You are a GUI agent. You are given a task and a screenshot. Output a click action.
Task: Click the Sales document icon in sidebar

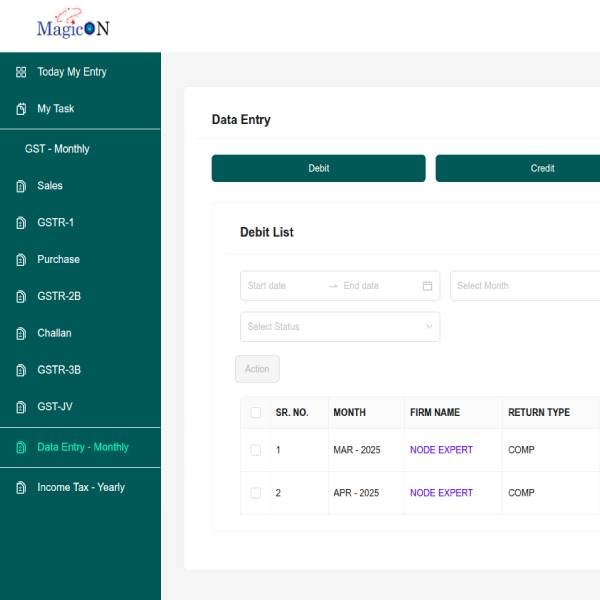21,186
